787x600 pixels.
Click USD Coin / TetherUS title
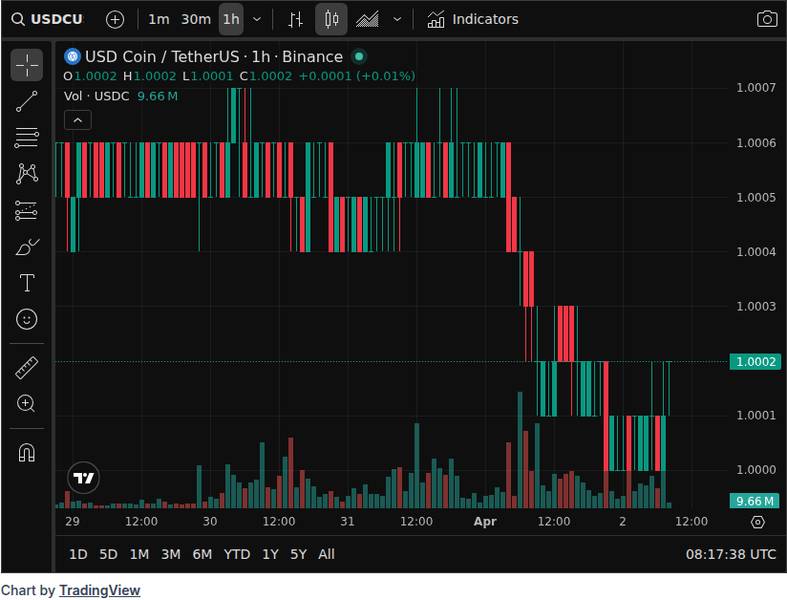[x=162, y=57]
